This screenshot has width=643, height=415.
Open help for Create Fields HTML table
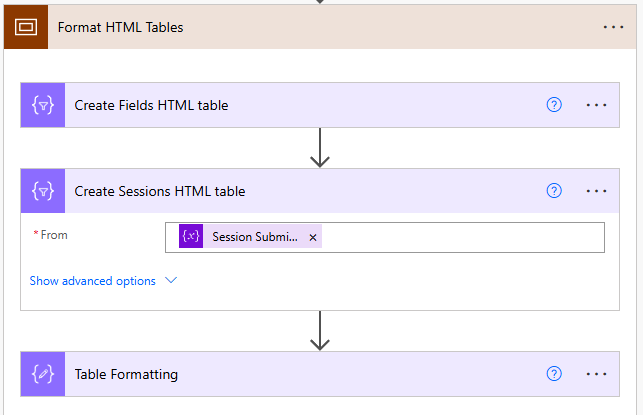click(555, 105)
